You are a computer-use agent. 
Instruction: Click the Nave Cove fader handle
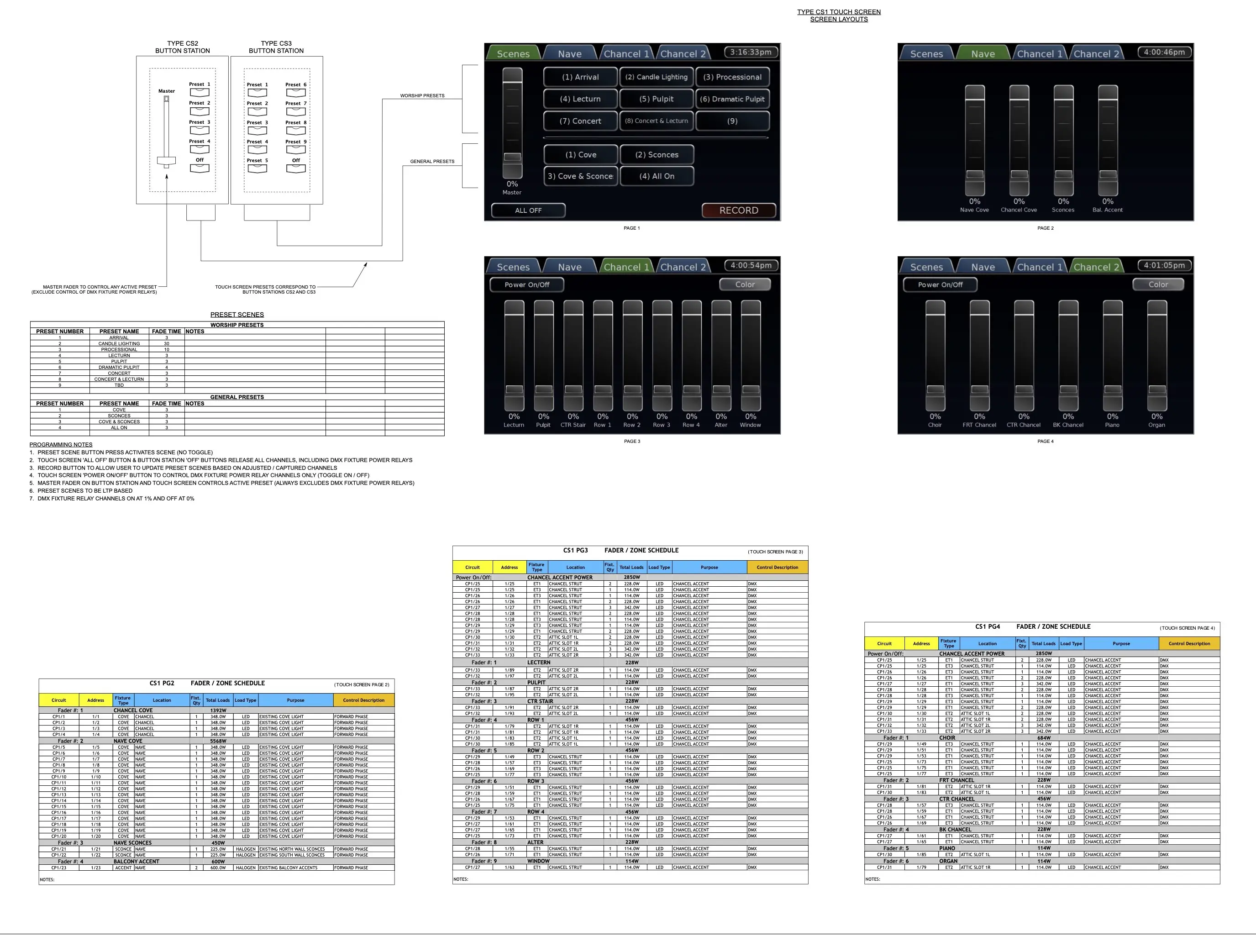974,174
